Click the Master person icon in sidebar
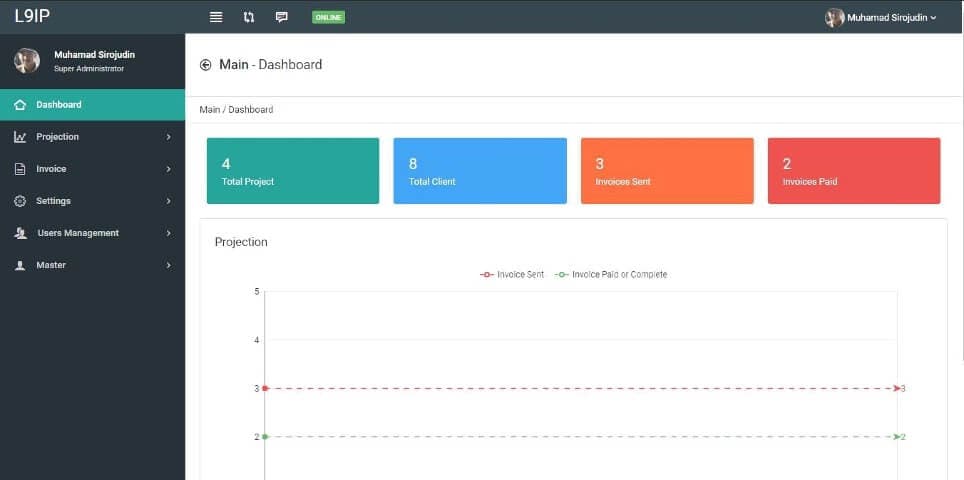This screenshot has height=480, width=964. (x=20, y=265)
